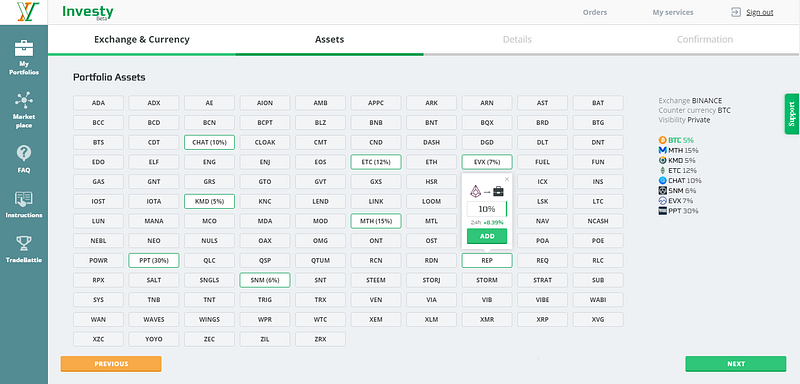Close the REP allocation popup
This screenshot has width=800, height=384.
507,179
